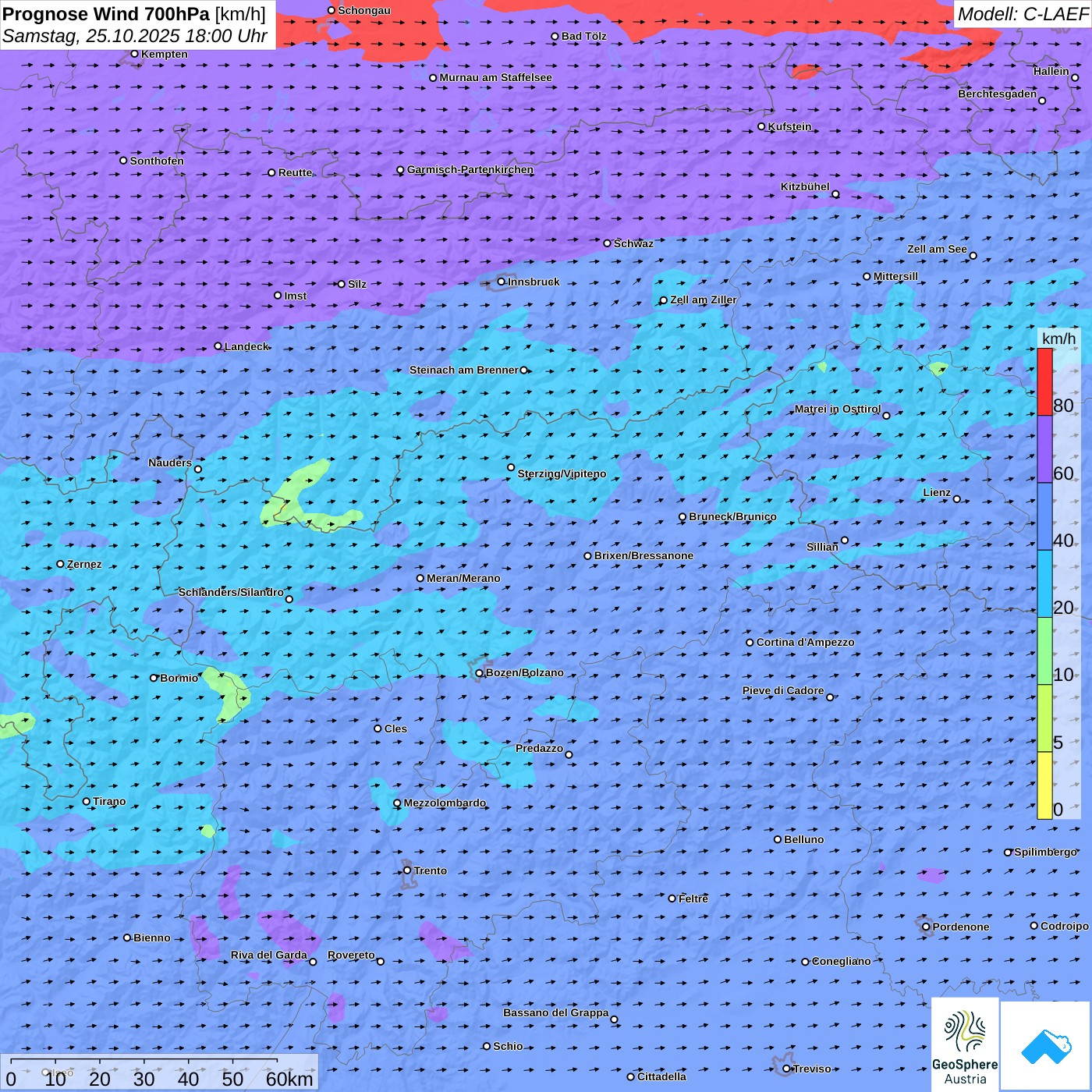The width and height of the screenshot is (1092, 1092).
Task: Click the Tirano label
Action: [x=109, y=801]
